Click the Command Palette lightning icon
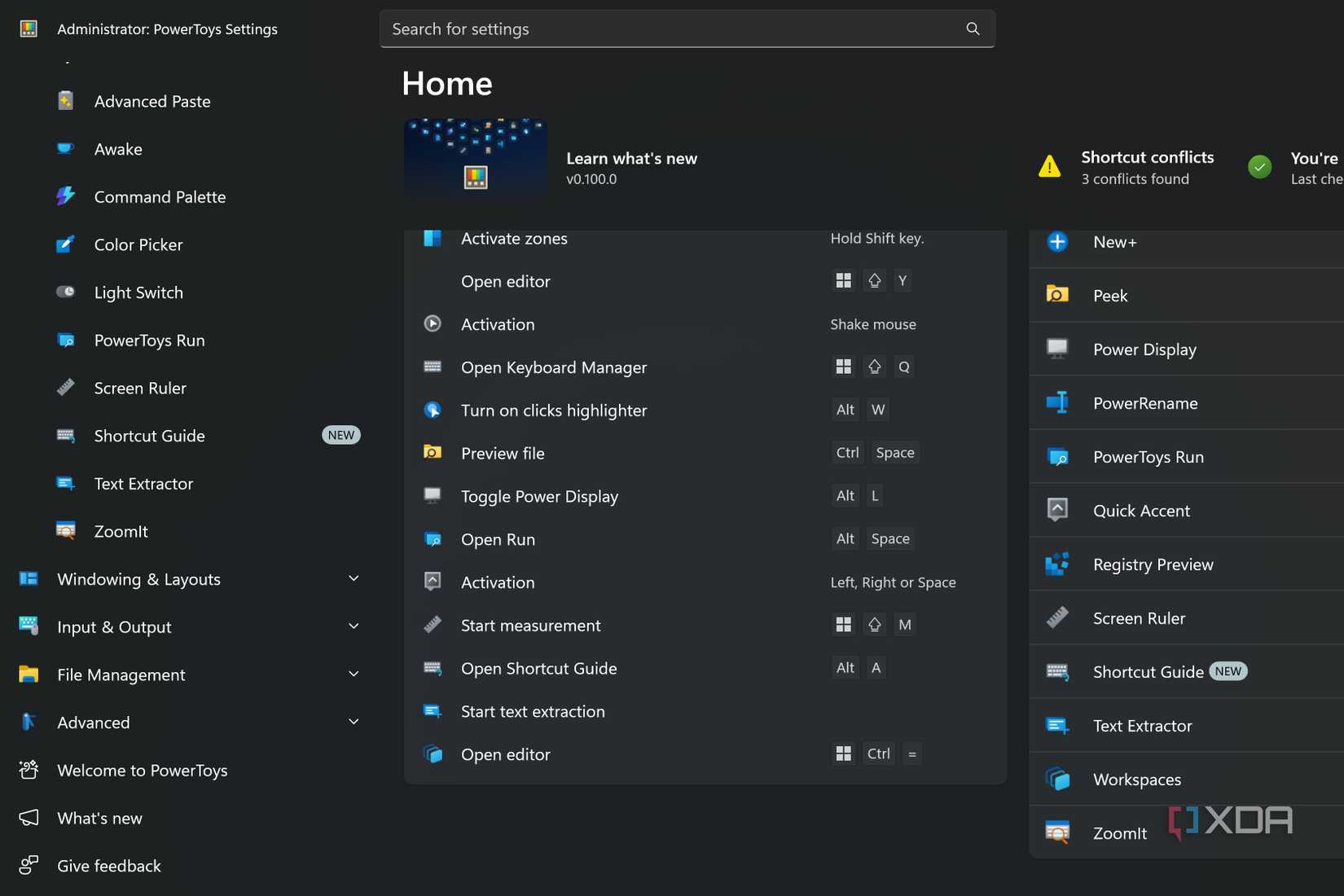The height and width of the screenshot is (896, 1344). point(66,196)
